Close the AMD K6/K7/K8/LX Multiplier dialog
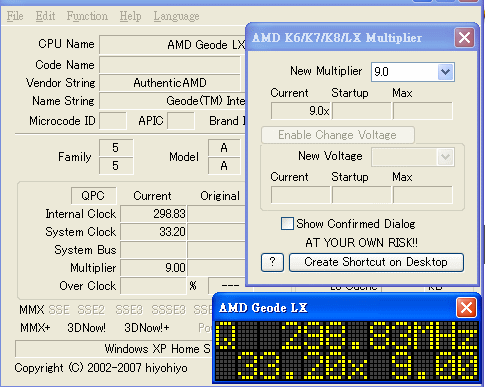Image resolution: width=485 pixels, height=387 pixels. coord(464,37)
